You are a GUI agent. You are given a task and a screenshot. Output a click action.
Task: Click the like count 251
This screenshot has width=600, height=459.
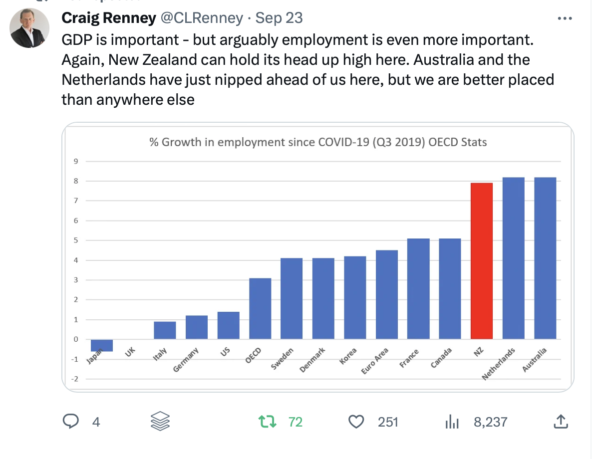(388, 422)
